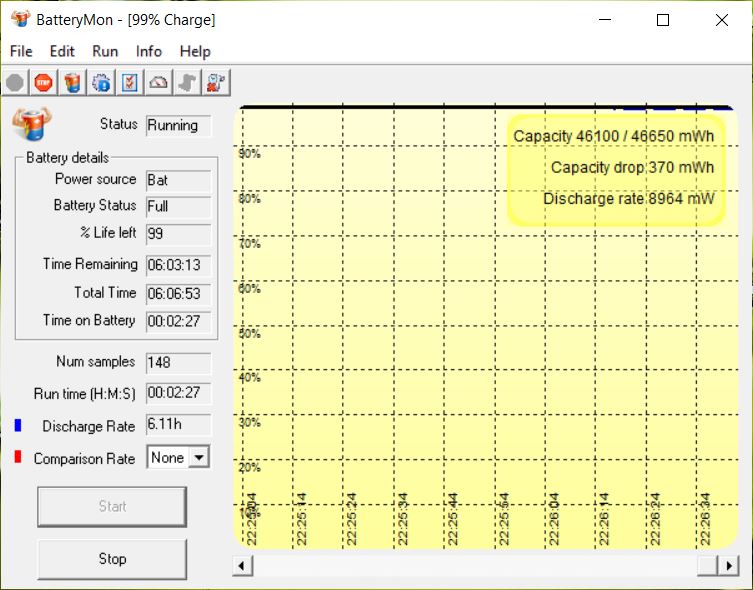Click the speedometer gauge toolbar icon
The height and width of the screenshot is (590, 753).
(x=158, y=83)
